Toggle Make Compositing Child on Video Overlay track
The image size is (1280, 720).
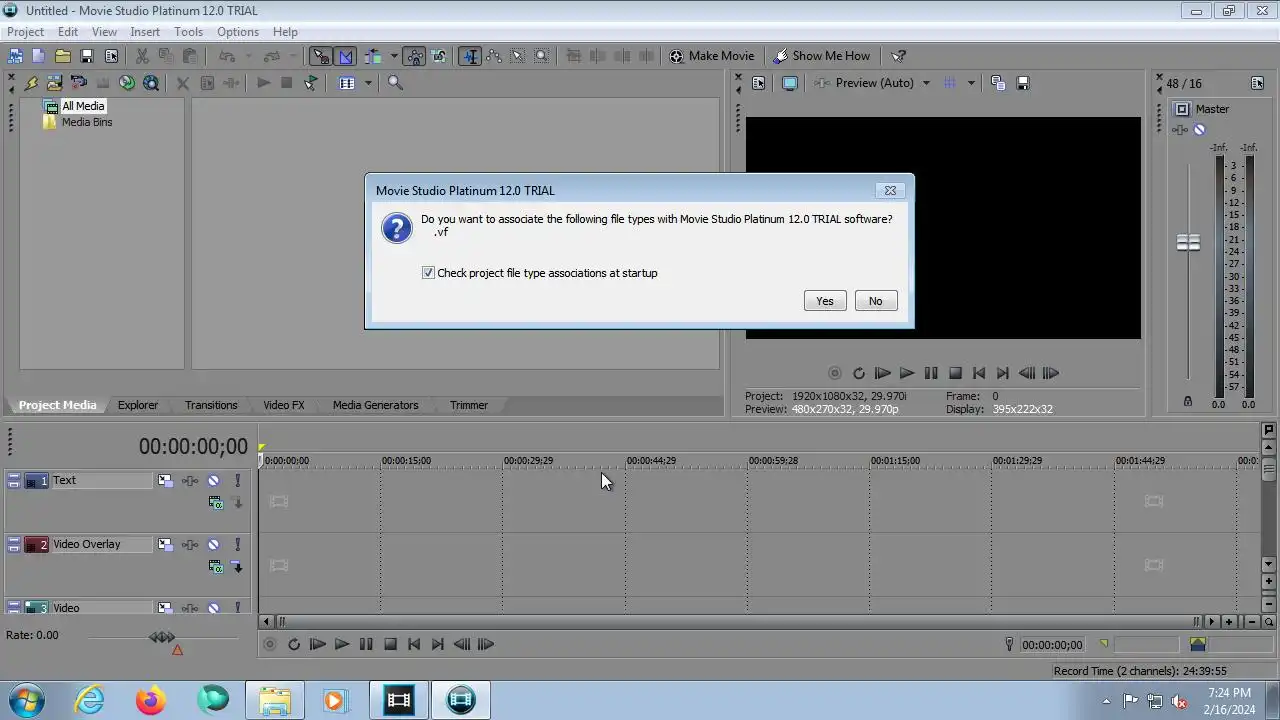pyautogui.click(x=237, y=566)
